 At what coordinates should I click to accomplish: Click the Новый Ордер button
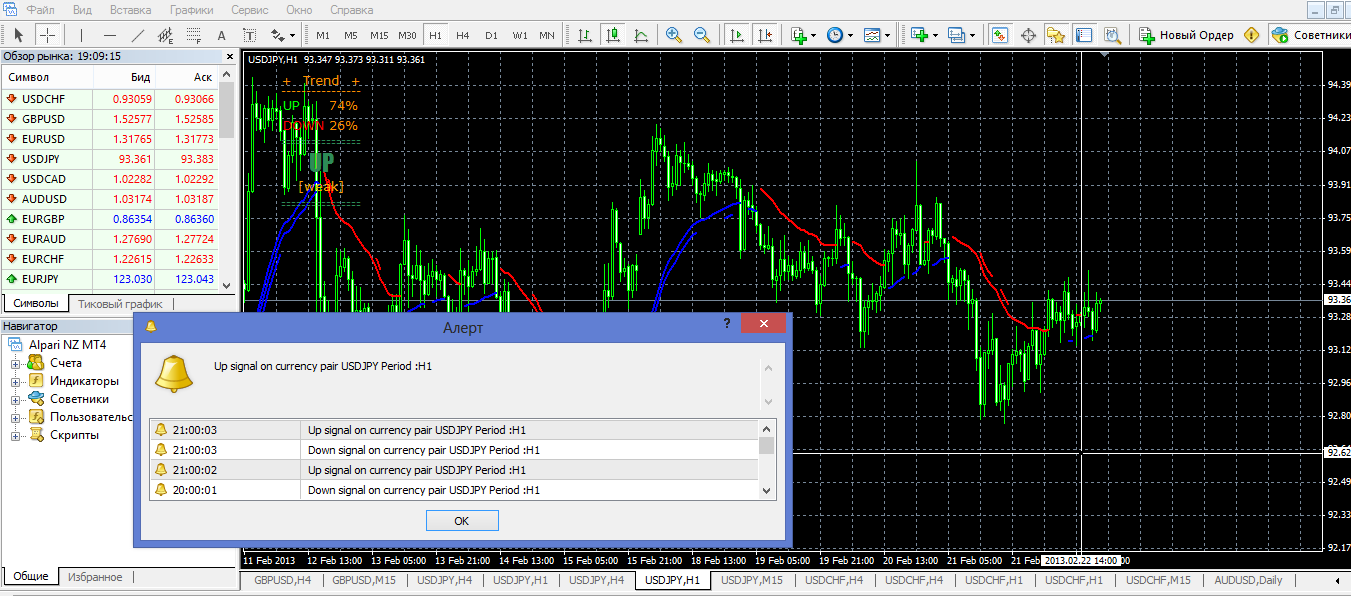pos(1187,35)
